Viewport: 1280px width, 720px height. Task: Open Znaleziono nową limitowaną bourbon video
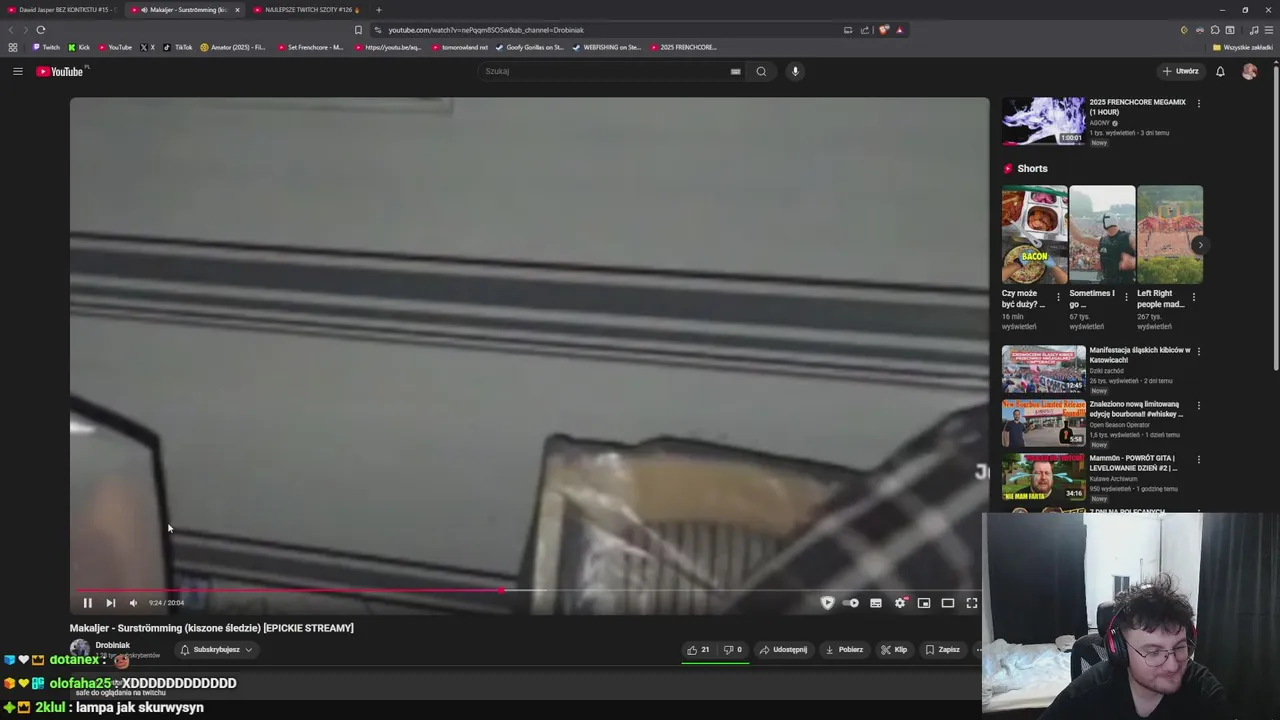(1043, 423)
